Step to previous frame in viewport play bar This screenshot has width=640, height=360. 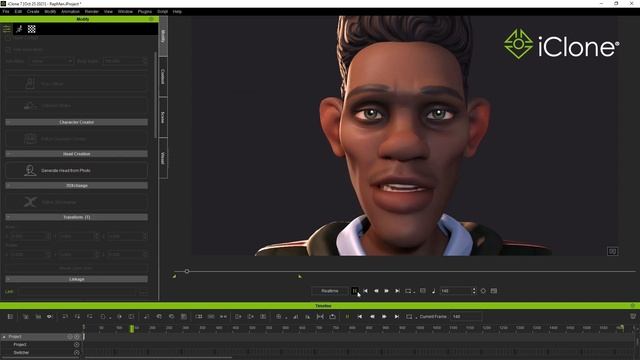click(376, 291)
